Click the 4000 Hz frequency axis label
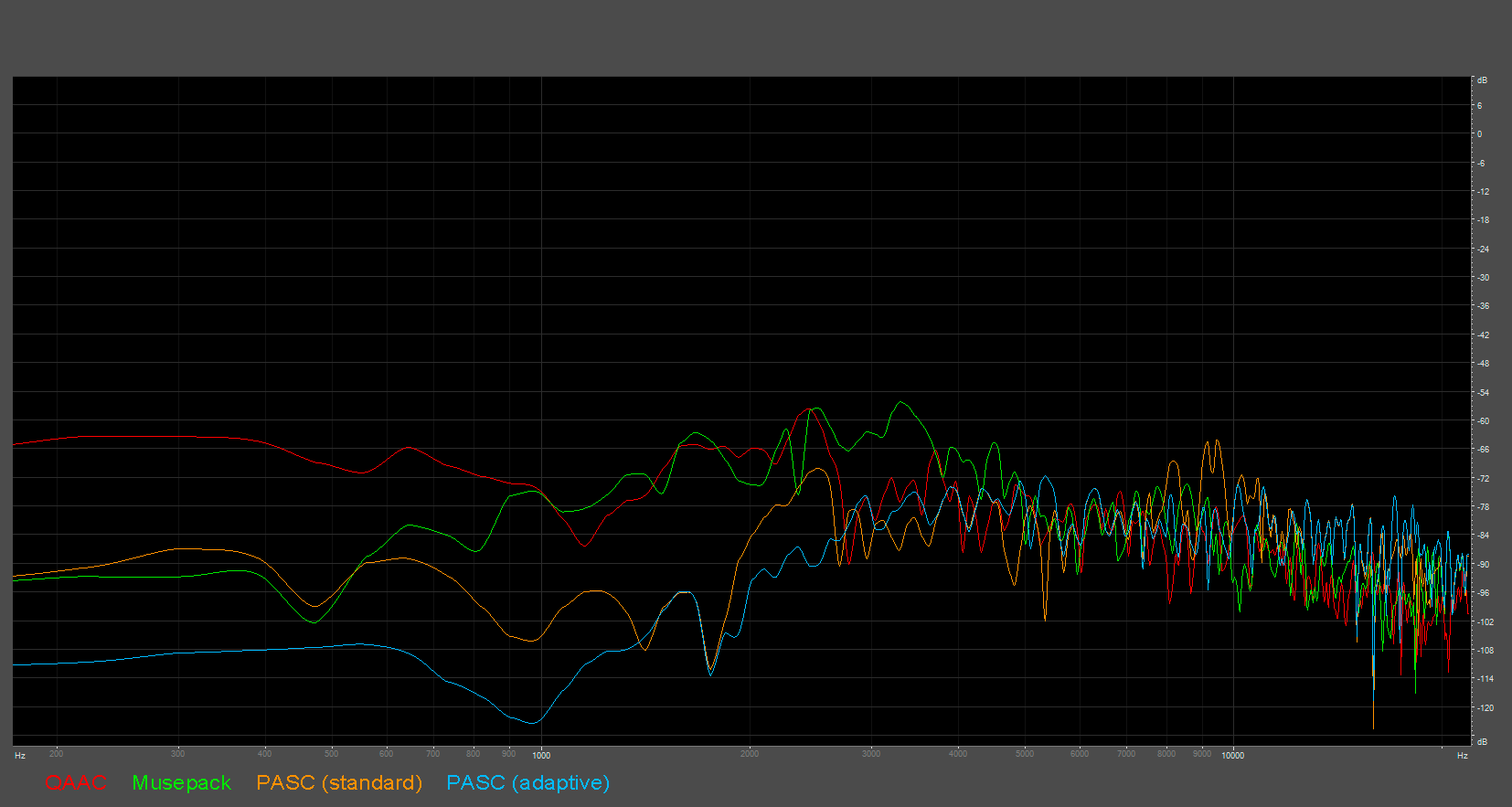 coord(958,754)
